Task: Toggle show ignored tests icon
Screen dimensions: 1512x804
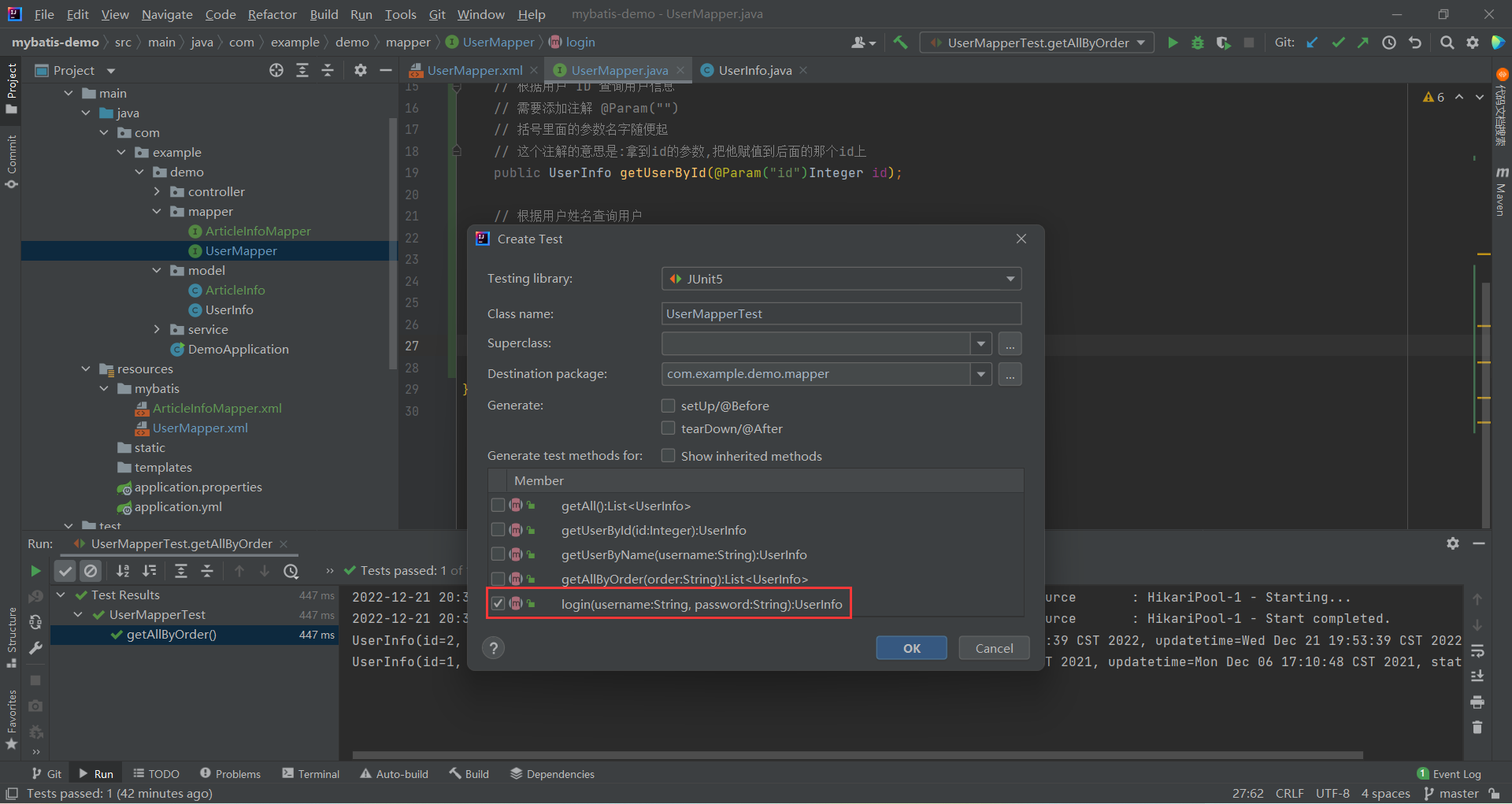Action: 91,571
